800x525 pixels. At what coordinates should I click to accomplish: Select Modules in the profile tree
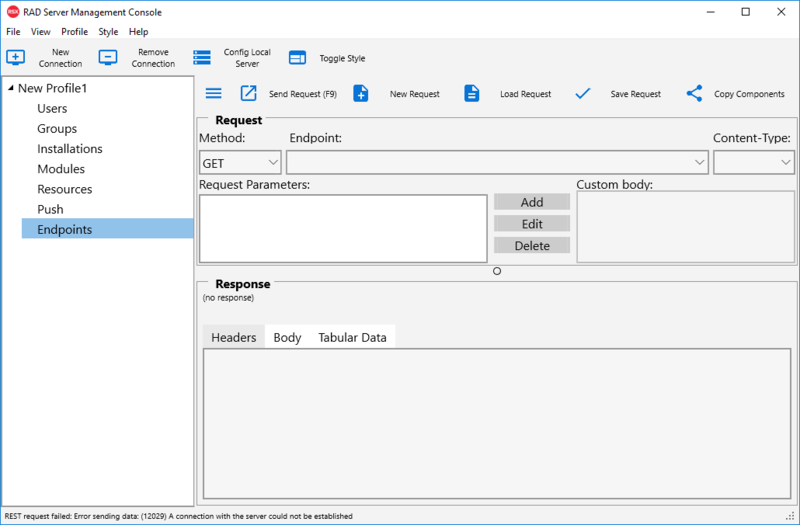[61, 169]
